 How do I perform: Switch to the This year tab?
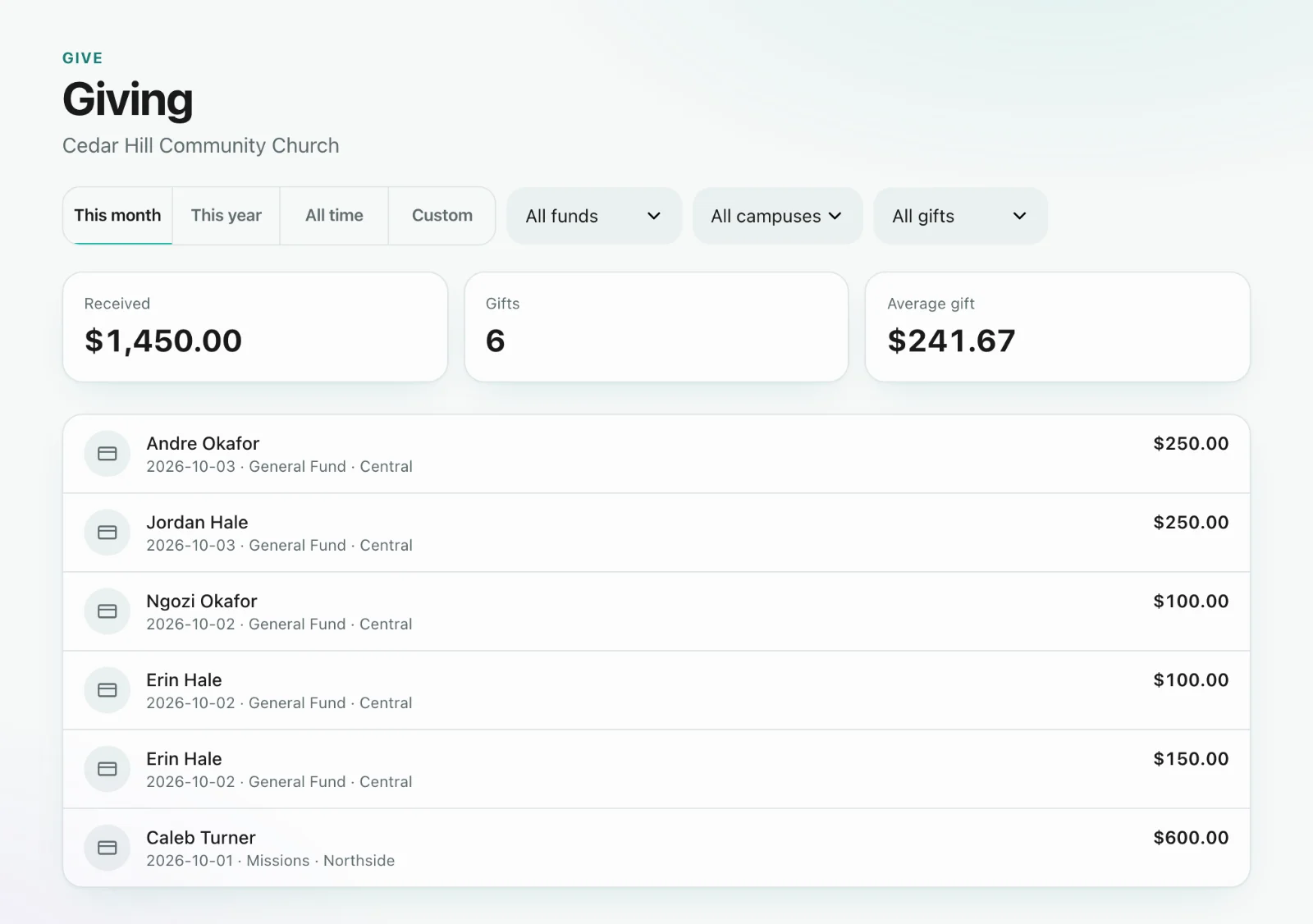(x=226, y=216)
